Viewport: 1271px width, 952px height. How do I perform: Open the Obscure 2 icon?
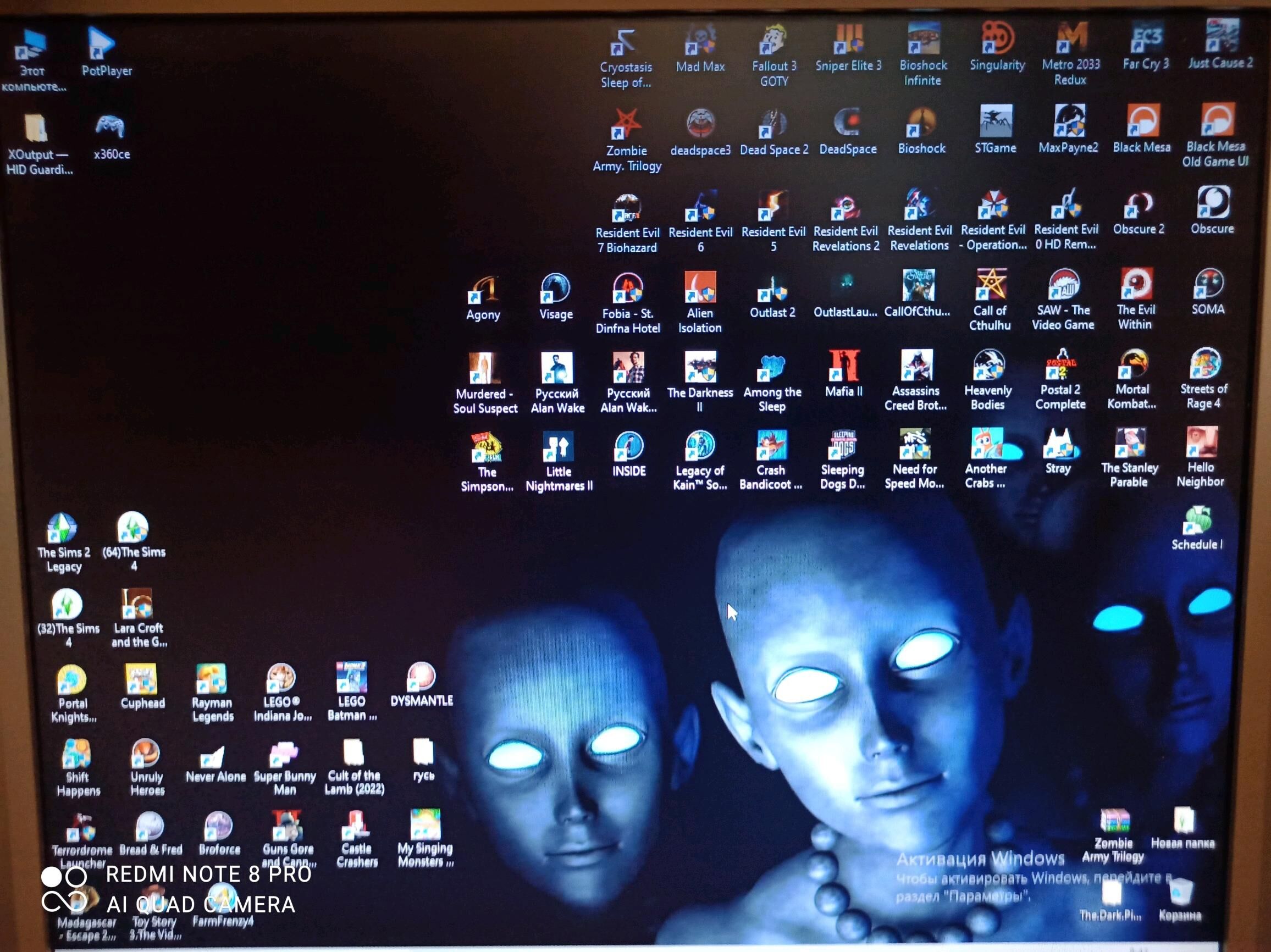[x=1139, y=204]
